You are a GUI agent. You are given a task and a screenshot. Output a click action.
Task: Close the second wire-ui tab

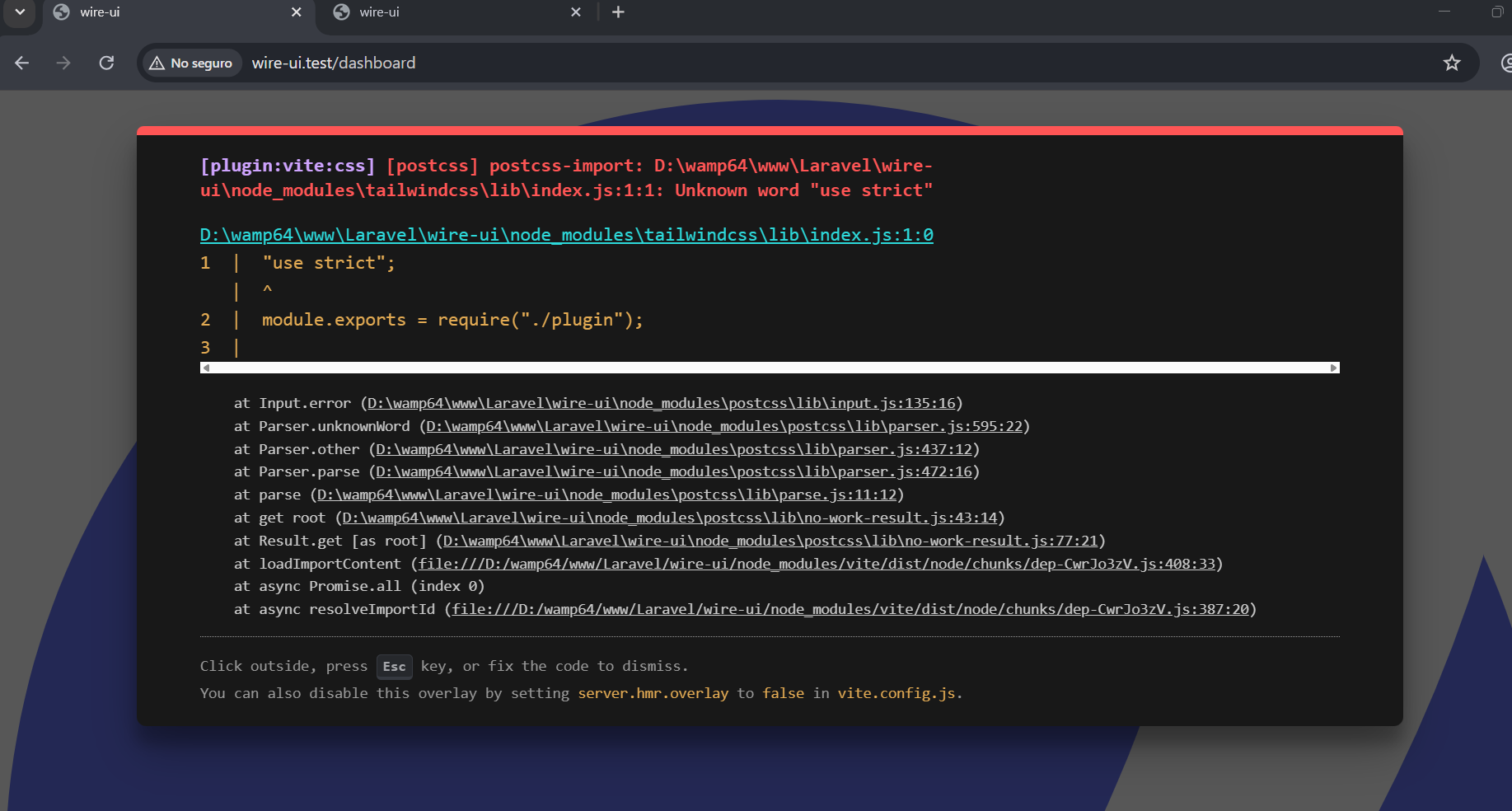click(x=576, y=12)
